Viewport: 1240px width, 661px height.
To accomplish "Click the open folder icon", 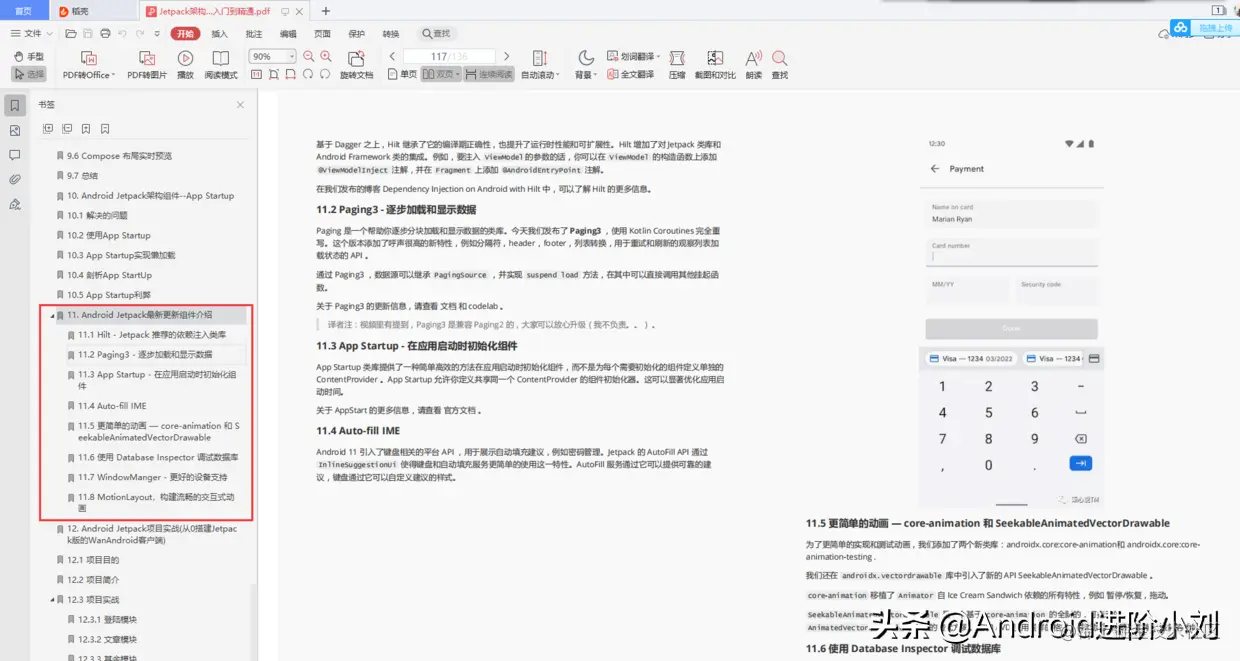I will click(x=71, y=33).
